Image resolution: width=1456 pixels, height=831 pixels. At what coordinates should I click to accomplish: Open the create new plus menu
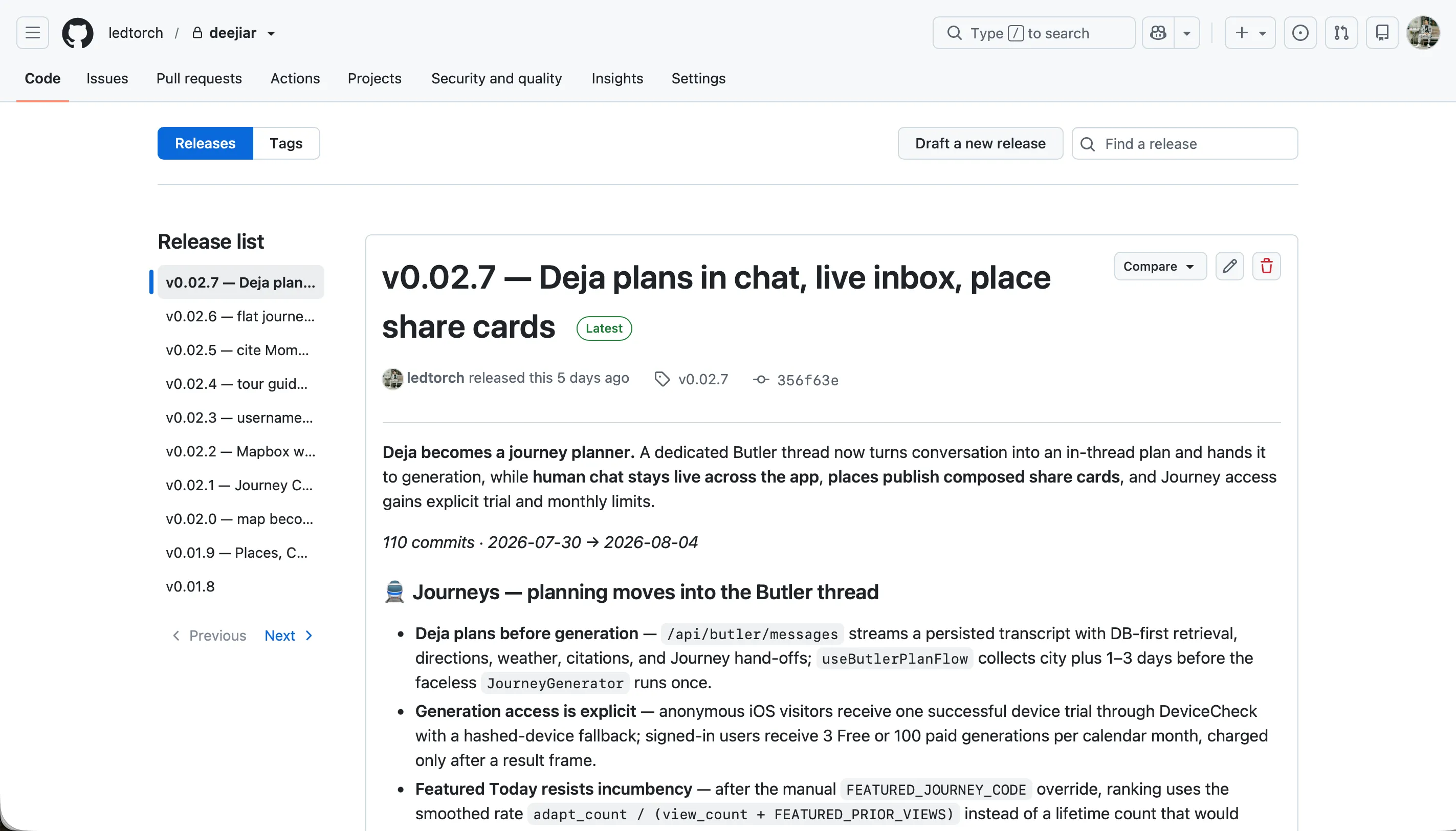[1250, 33]
